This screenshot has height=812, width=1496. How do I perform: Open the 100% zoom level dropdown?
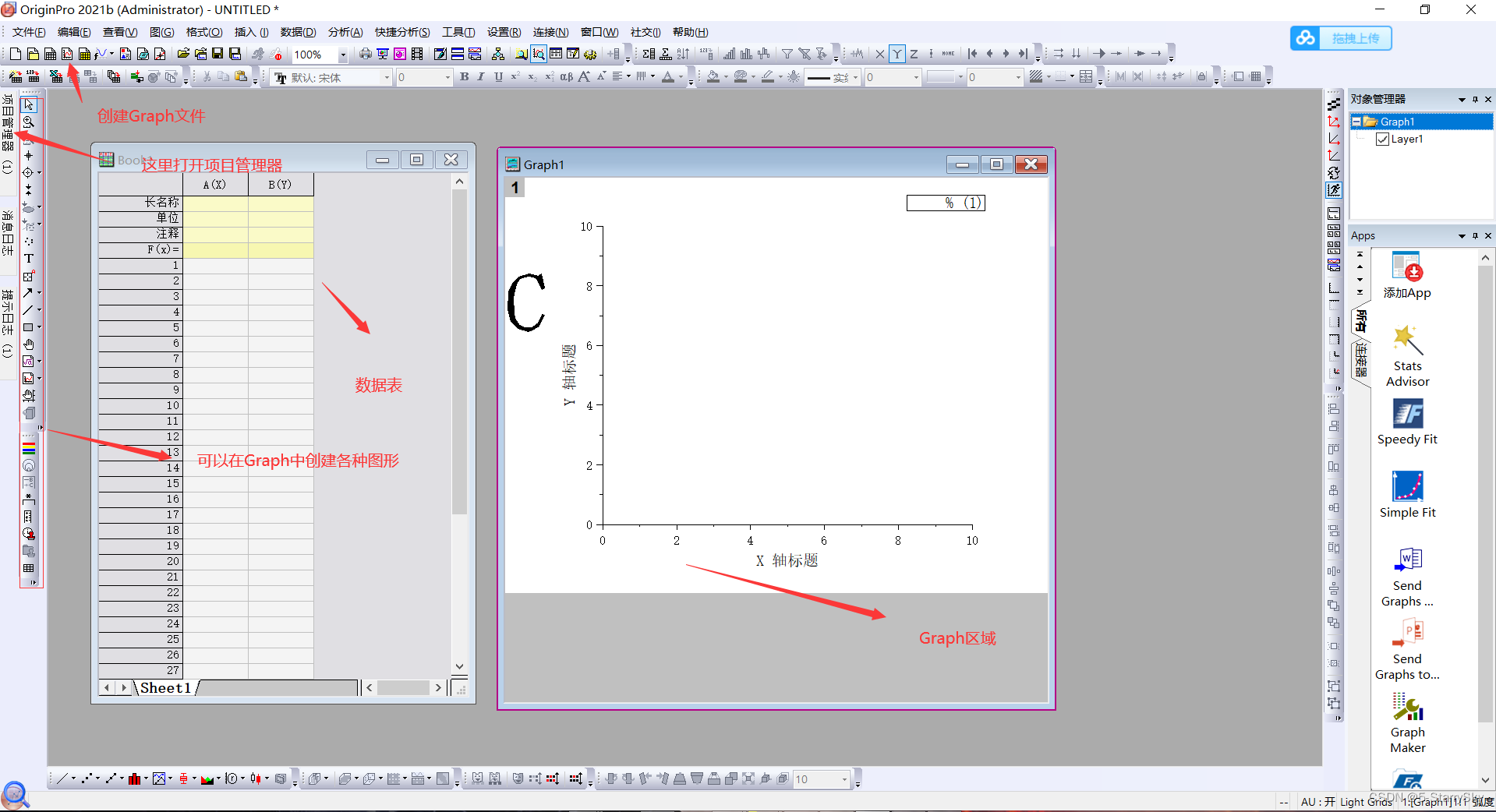point(343,55)
